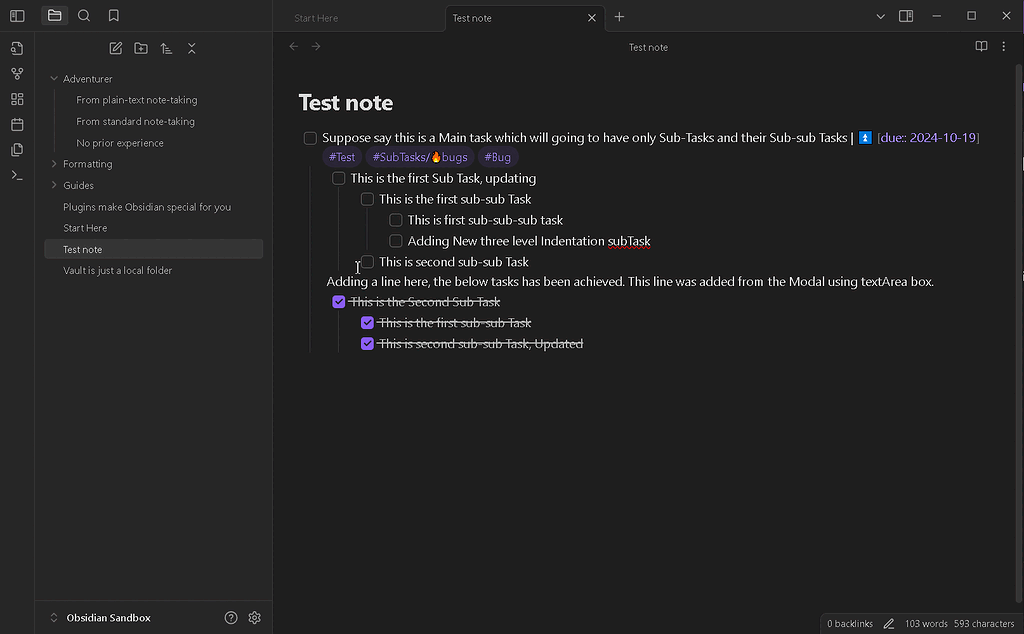This screenshot has height=634, width=1024.
Task: Check the 'This is second sub-sub Task' checkbox
Action: pyautogui.click(x=367, y=261)
